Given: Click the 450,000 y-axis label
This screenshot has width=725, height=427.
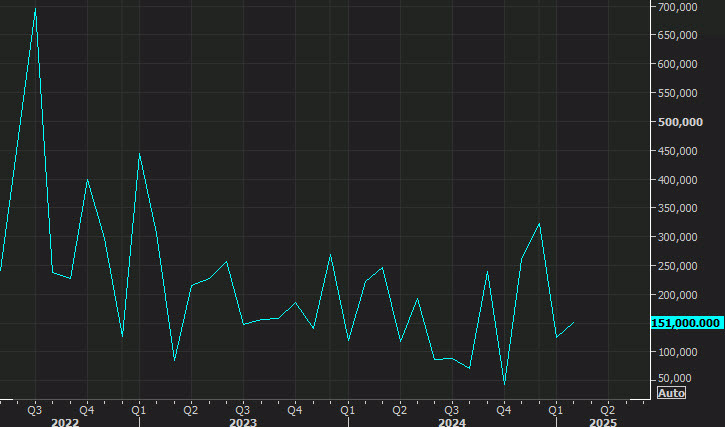Looking at the screenshot, I should coord(677,151).
